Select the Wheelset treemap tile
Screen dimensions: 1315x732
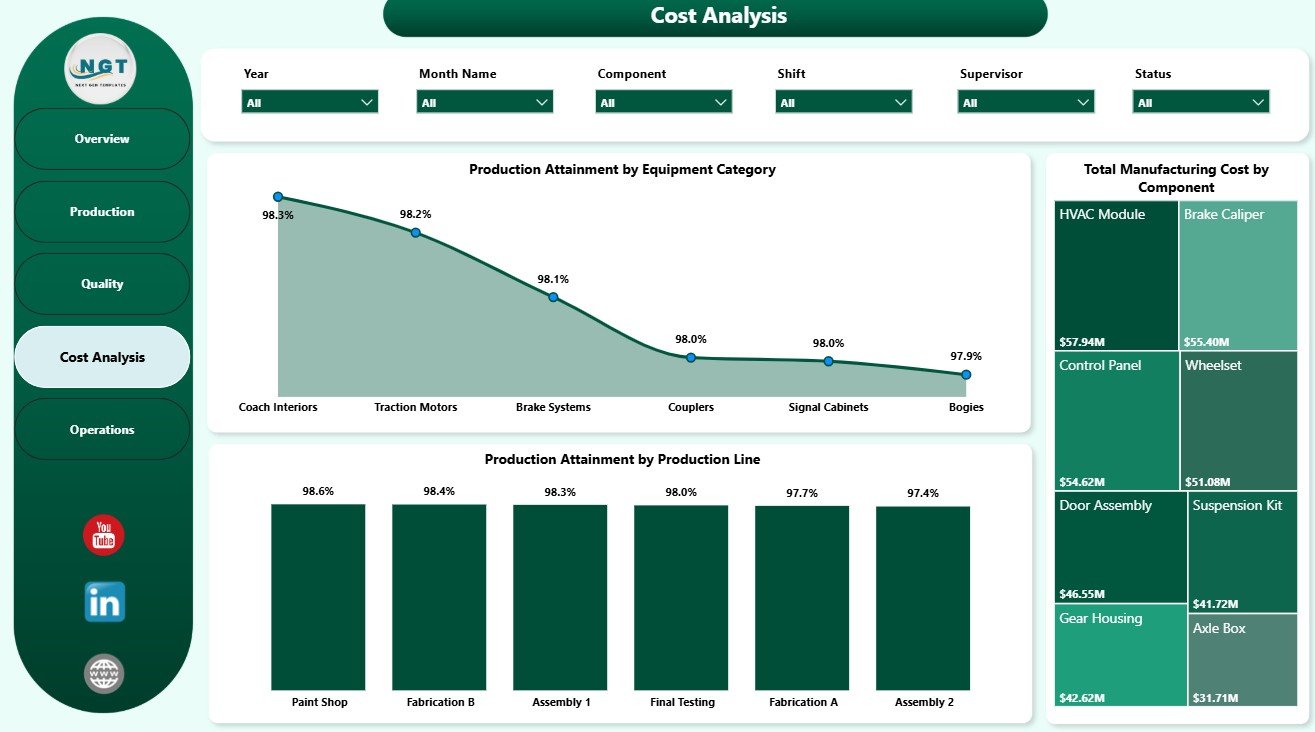click(x=1238, y=420)
